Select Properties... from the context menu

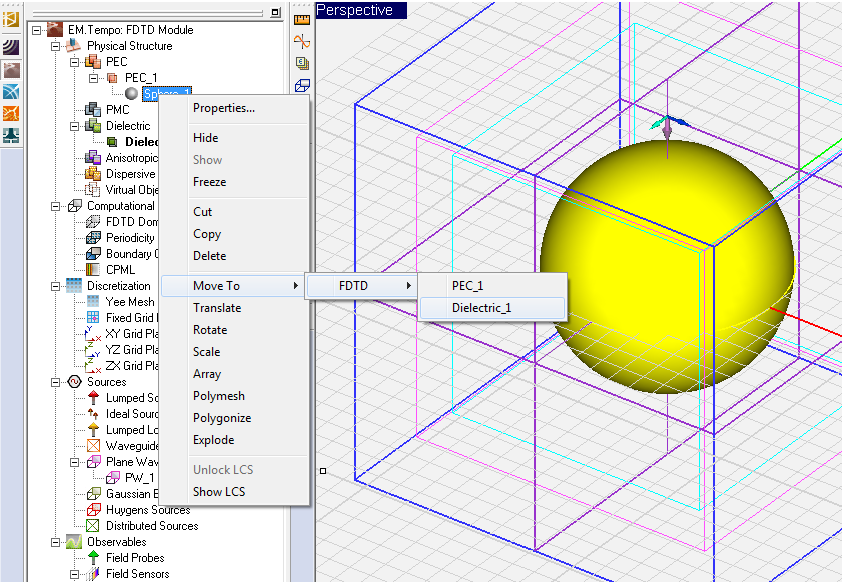[x=223, y=108]
